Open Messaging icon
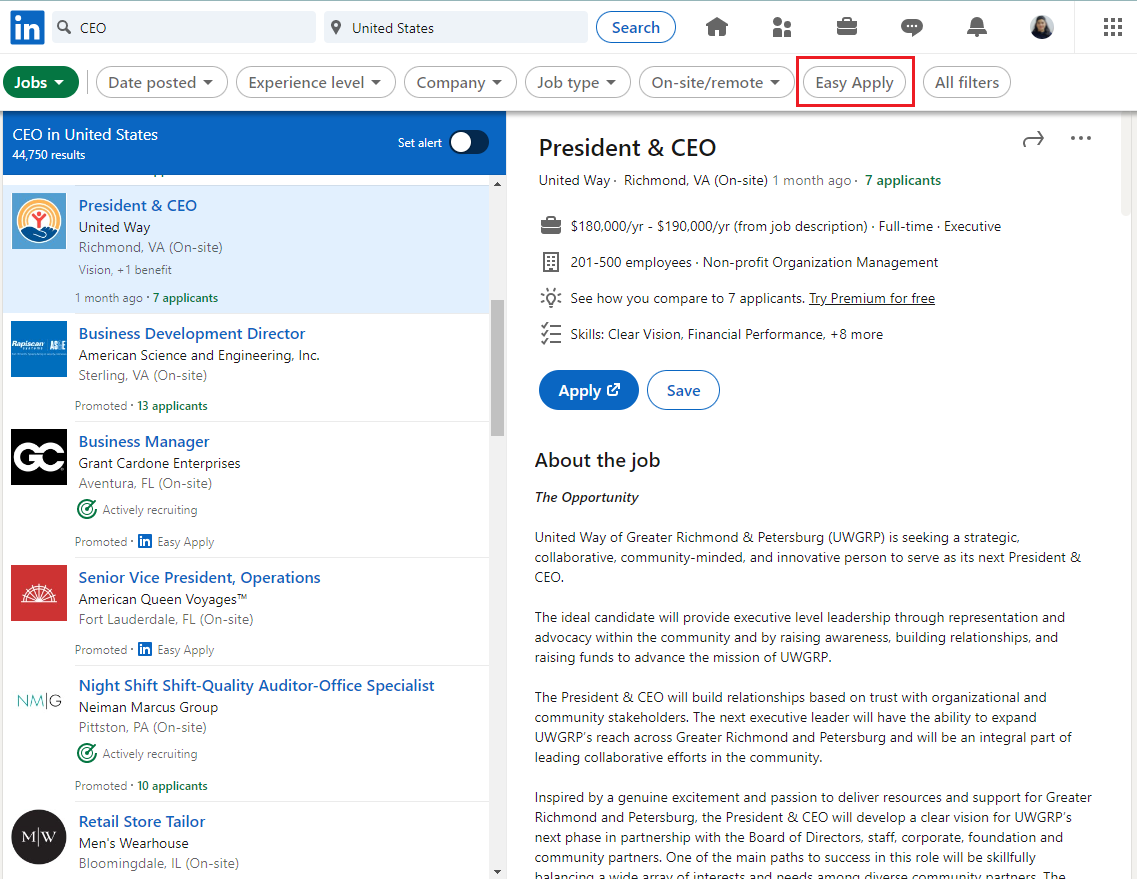1137x879 pixels. click(x=911, y=27)
